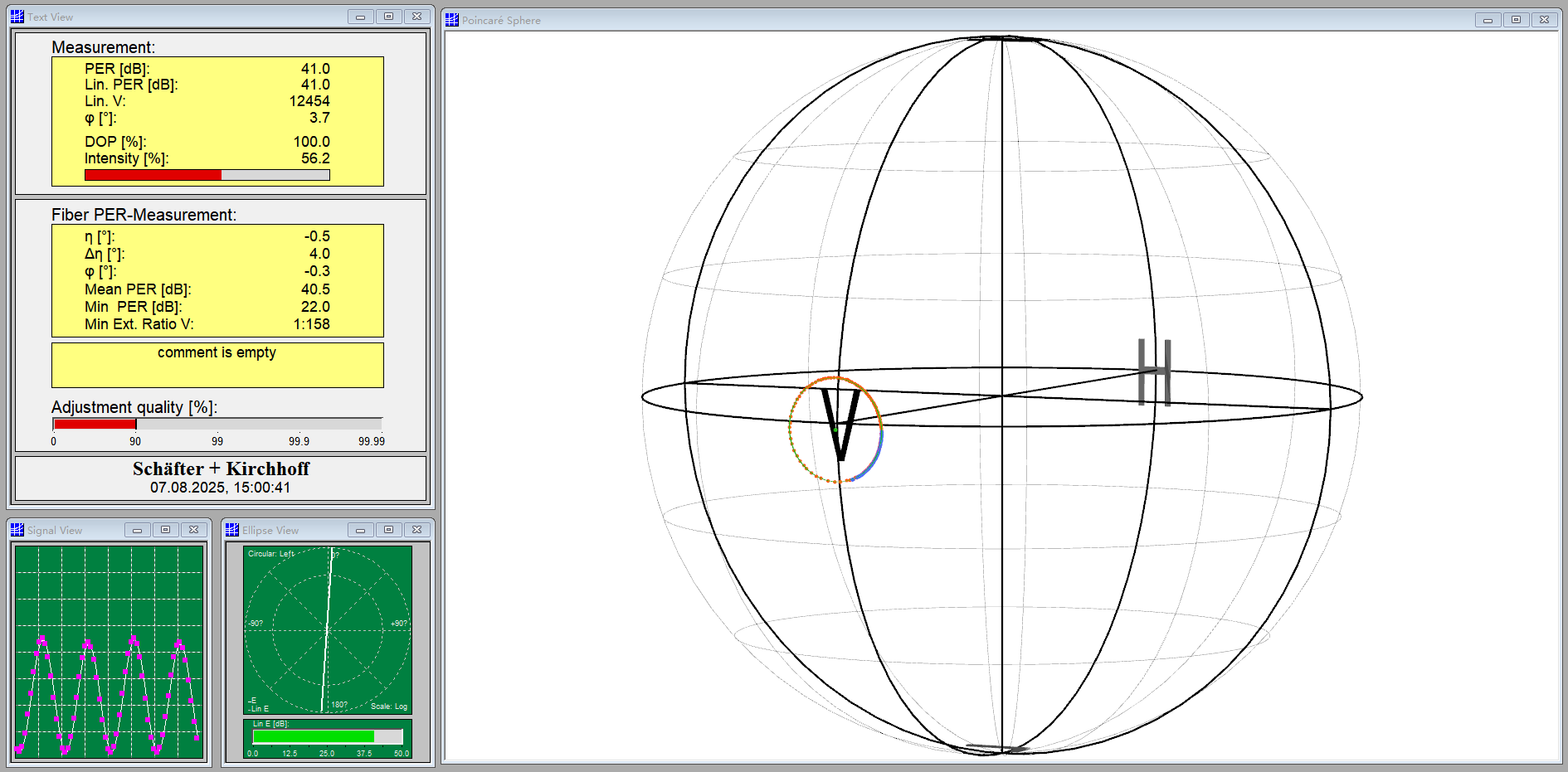The width and height of the screenshot is (1568, 772).
Task: Maximize the Ellipse View window
Action: pyautogui.click(x=388, y=530)
